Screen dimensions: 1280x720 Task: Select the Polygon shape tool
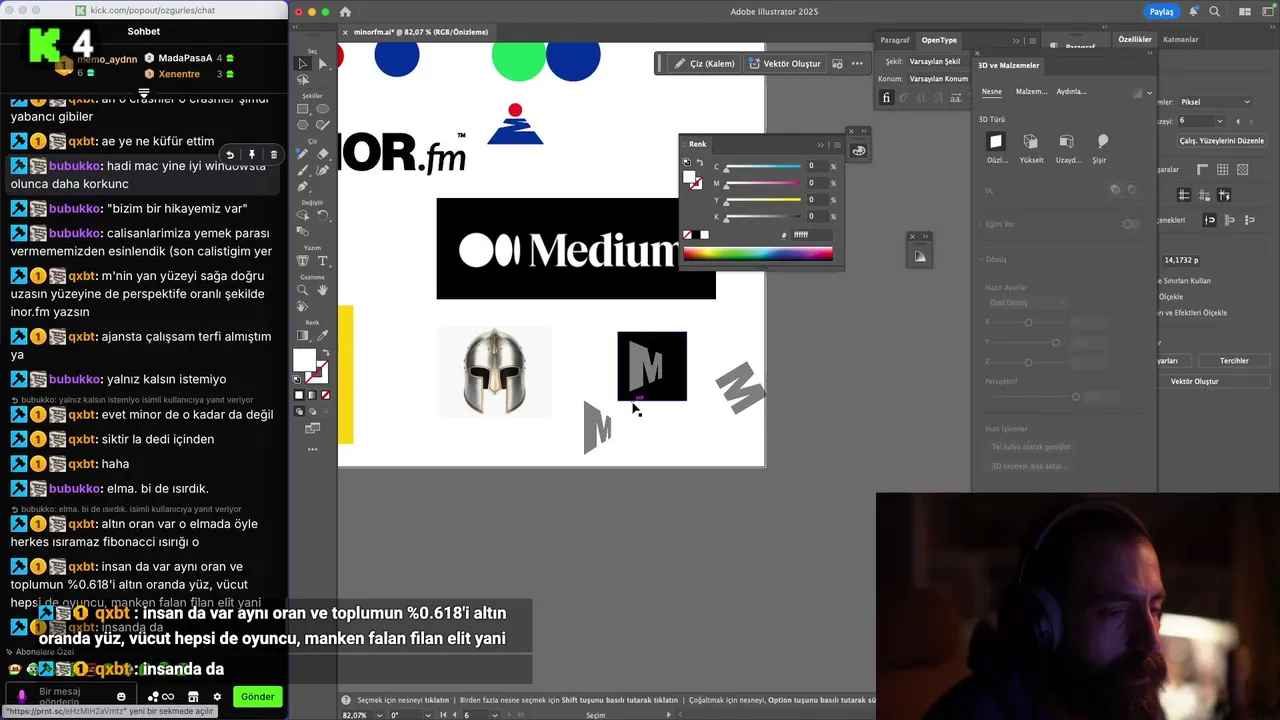[x=303, y=125]
